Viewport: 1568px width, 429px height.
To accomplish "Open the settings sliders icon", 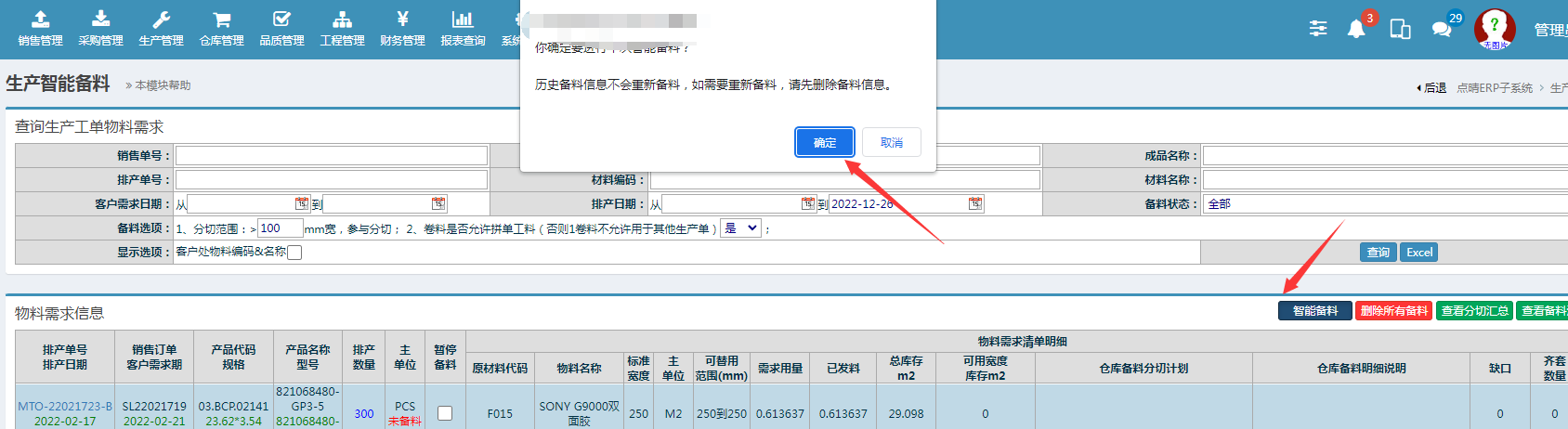I will pos(1318,29).
